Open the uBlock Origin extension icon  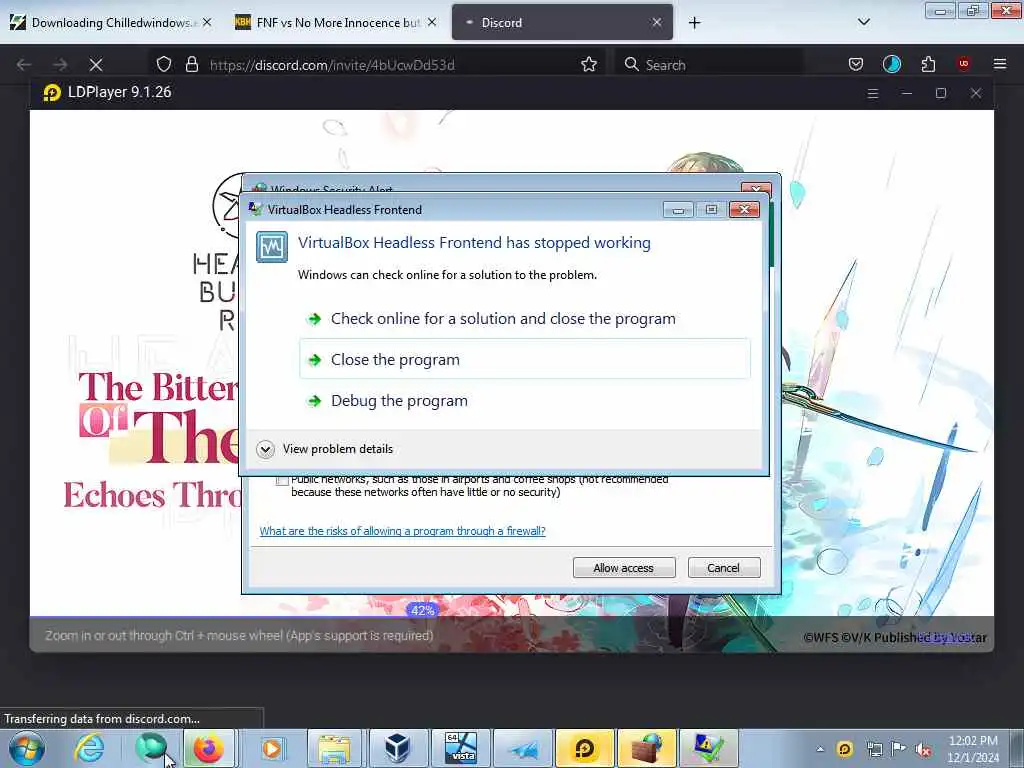tap(963, 64)
